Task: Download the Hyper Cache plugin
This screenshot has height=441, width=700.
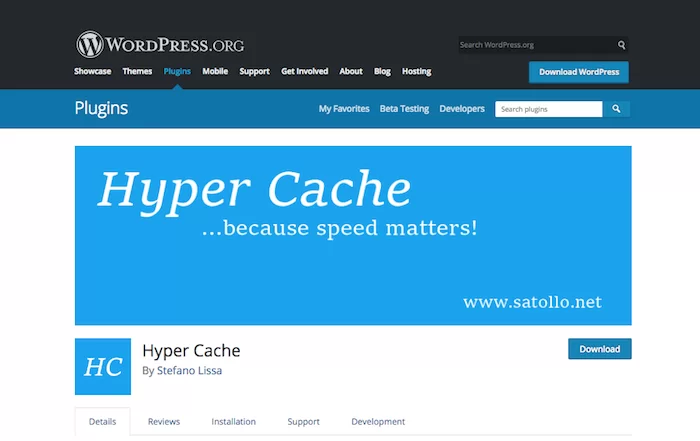Action: point(600,349)
